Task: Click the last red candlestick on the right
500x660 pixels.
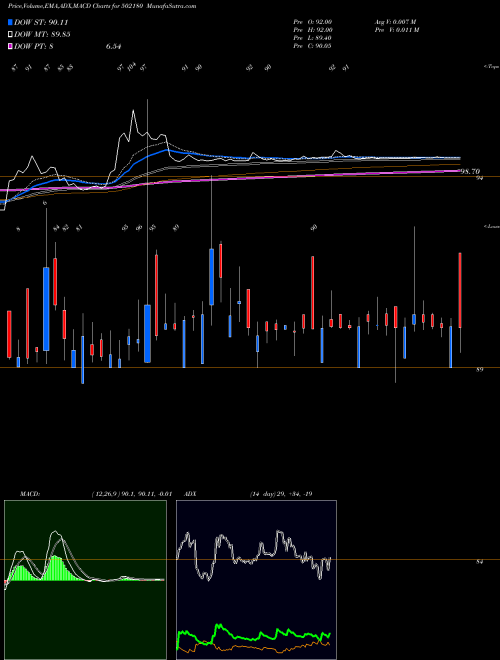Action: coord(460,290)
